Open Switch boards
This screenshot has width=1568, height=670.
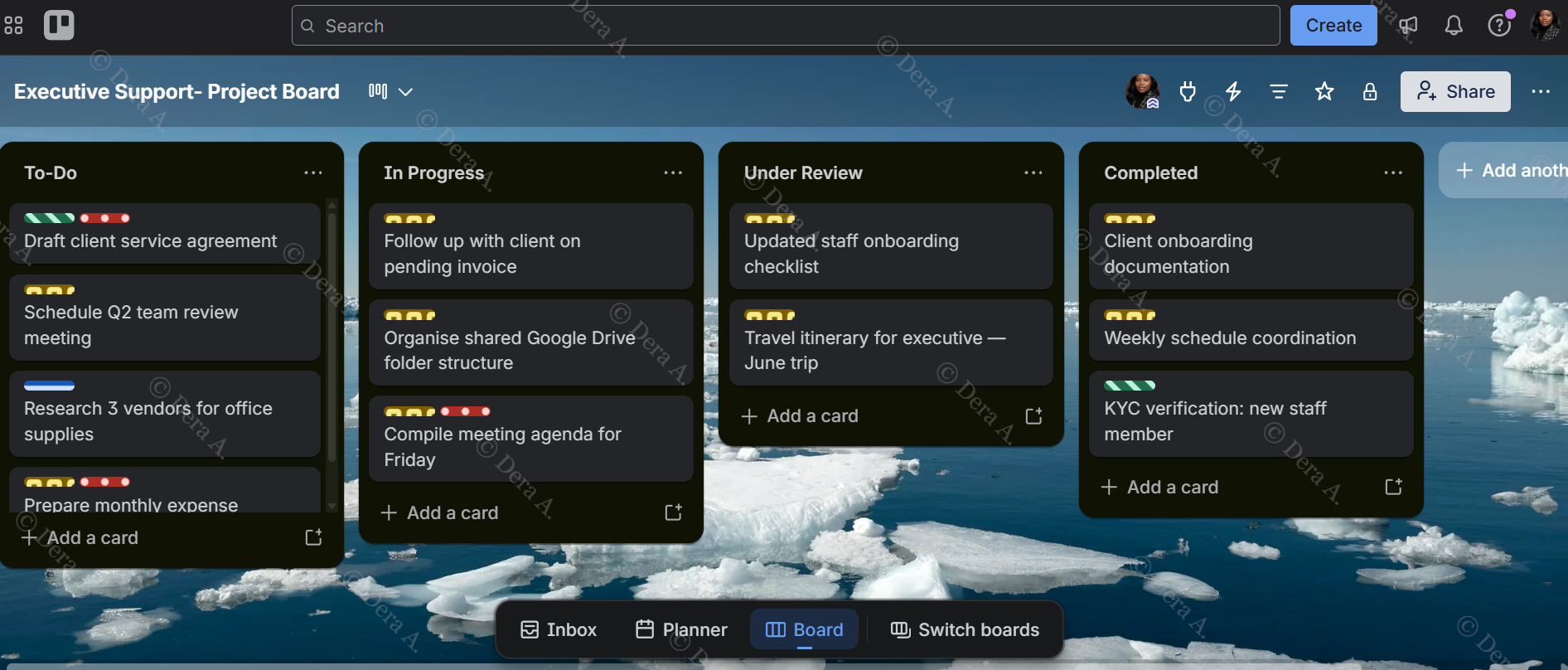965,629
